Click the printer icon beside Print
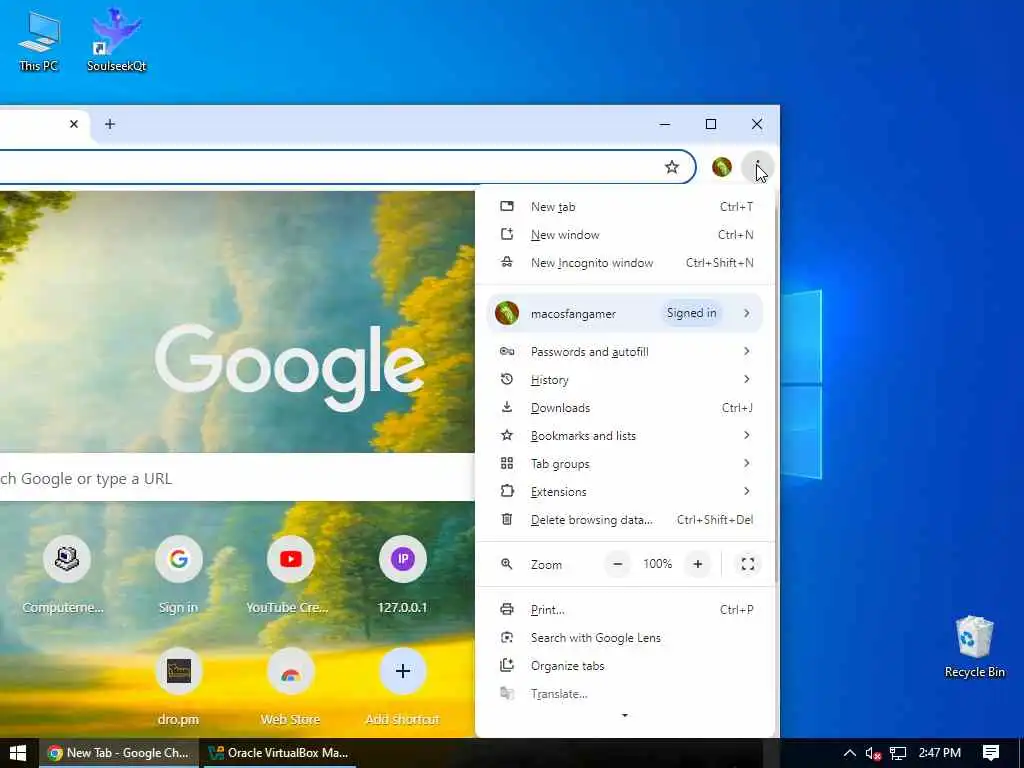The height and width of the screenshot is (768, 1024). point(507,609)
